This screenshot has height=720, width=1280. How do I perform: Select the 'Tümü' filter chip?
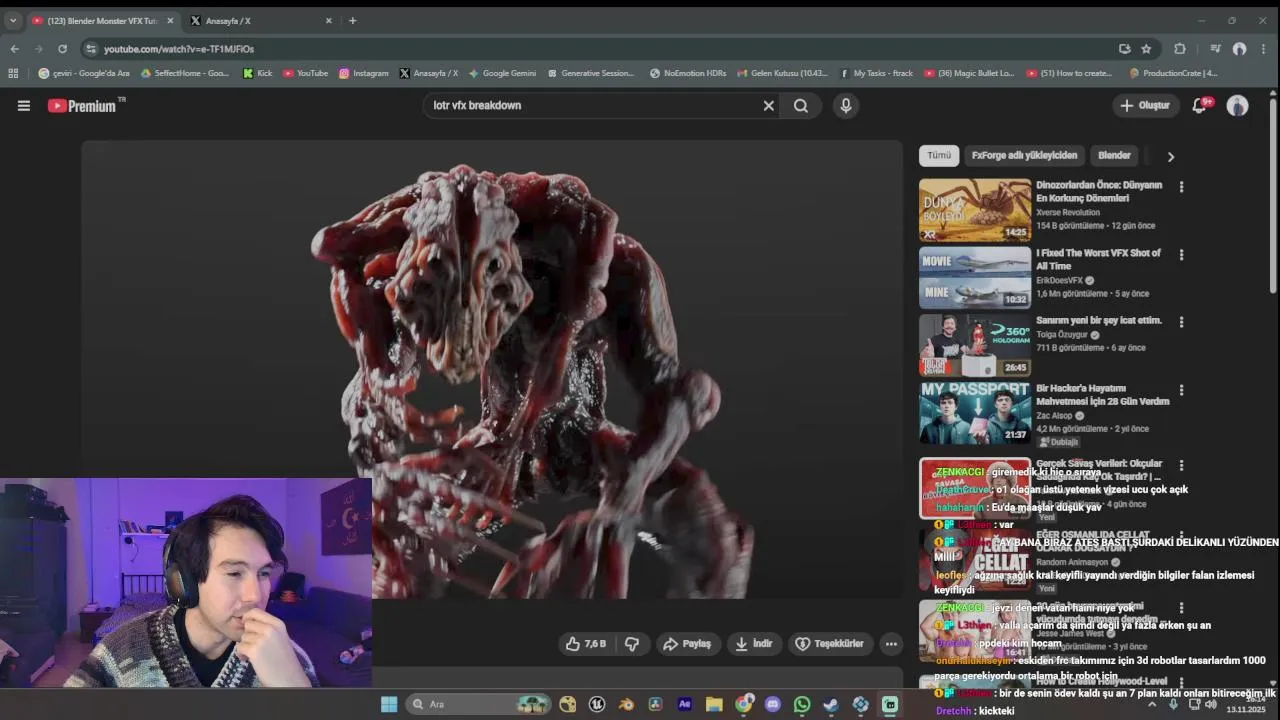tap(939, 156)
